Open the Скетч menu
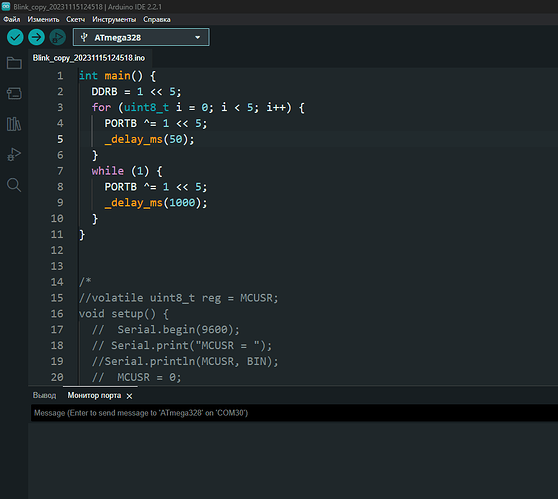The image size is (558, 499). tap(75, 20)
